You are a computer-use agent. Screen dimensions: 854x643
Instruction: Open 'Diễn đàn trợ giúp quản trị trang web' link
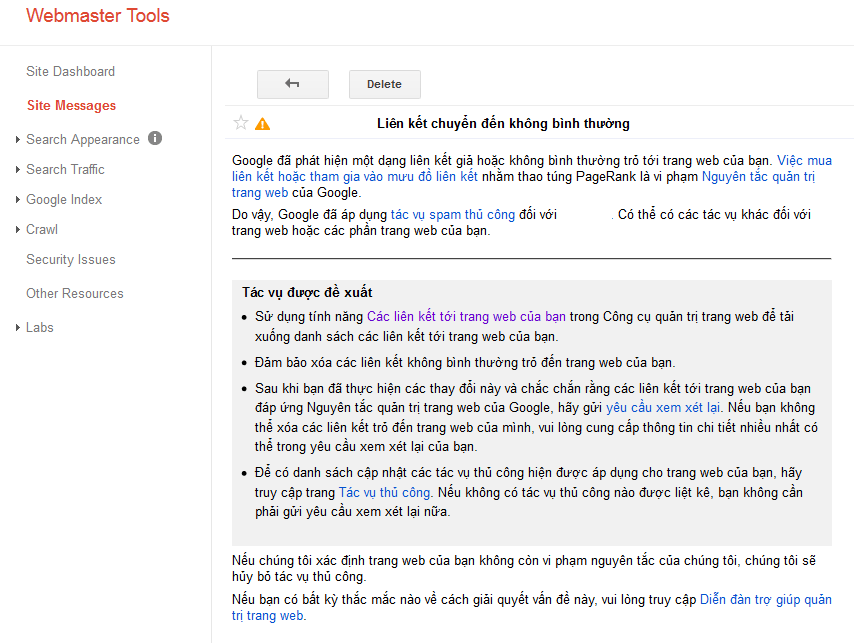[765, 599]
